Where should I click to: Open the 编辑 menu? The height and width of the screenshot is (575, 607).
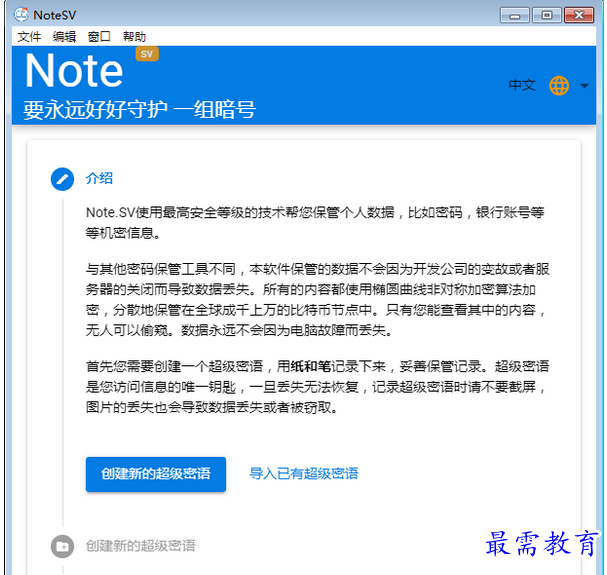(64, 37)
